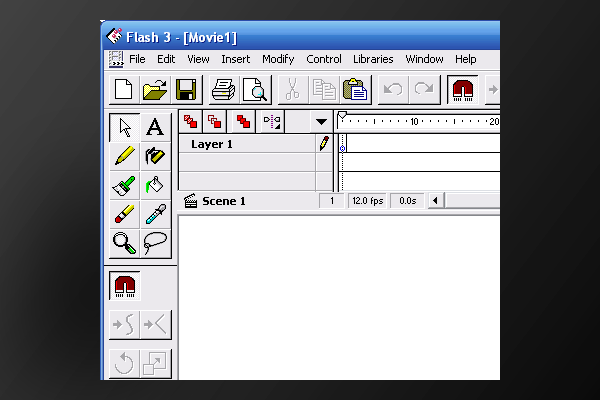Open the Libraries menu
This screenshot has height=400, width=600.
click(373, 59)
